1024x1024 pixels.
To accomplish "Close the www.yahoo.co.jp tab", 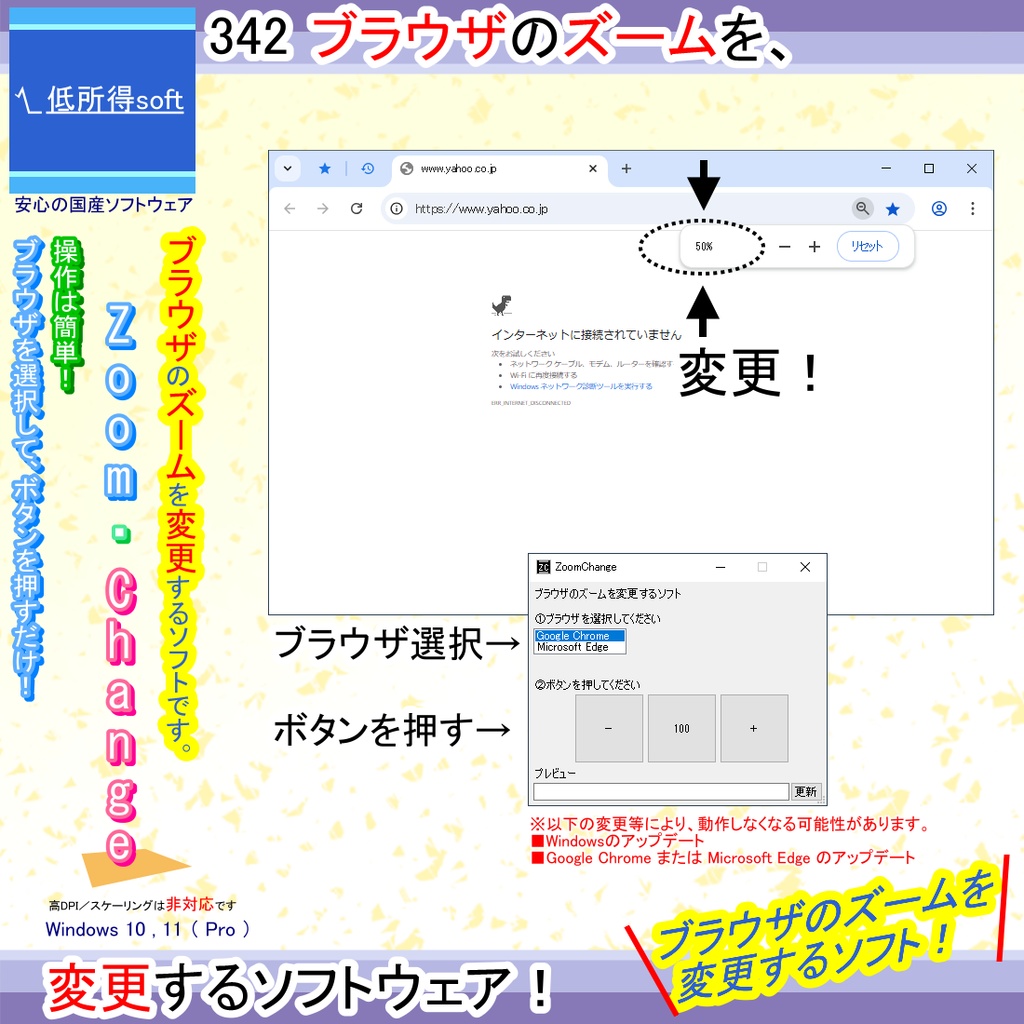I will (x=593, y=168).
